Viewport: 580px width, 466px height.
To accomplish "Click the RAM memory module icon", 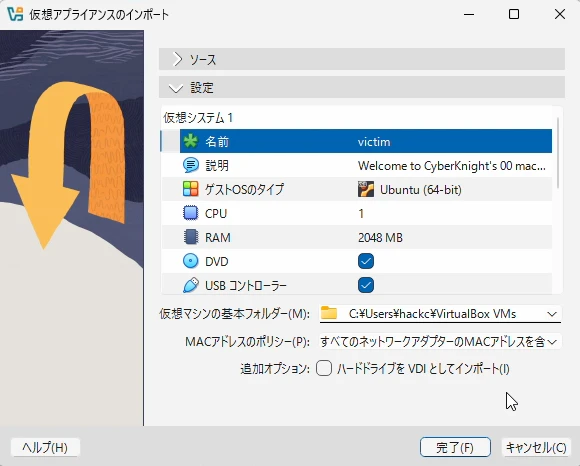I will click(191, 237).
